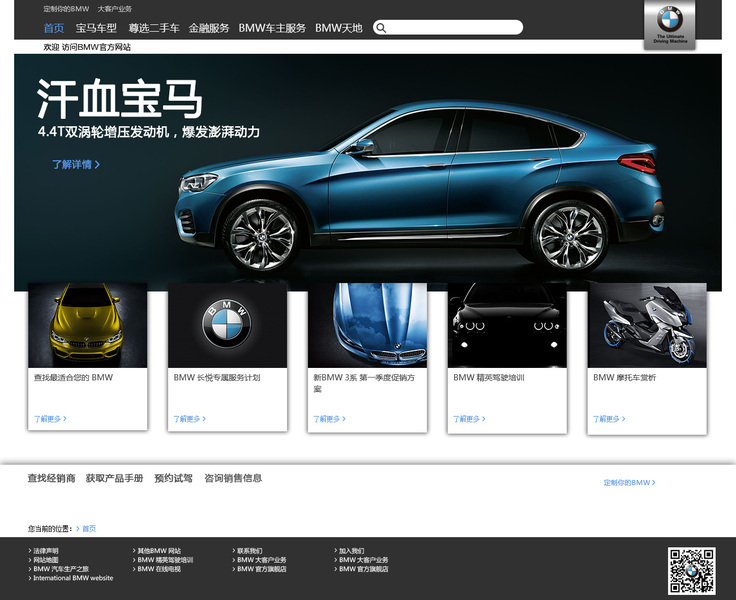Click 了解更多 under 查找最适合您的 BMW
Image resolution: width=736 pixels, height=600 pixels.
[50, 419]
